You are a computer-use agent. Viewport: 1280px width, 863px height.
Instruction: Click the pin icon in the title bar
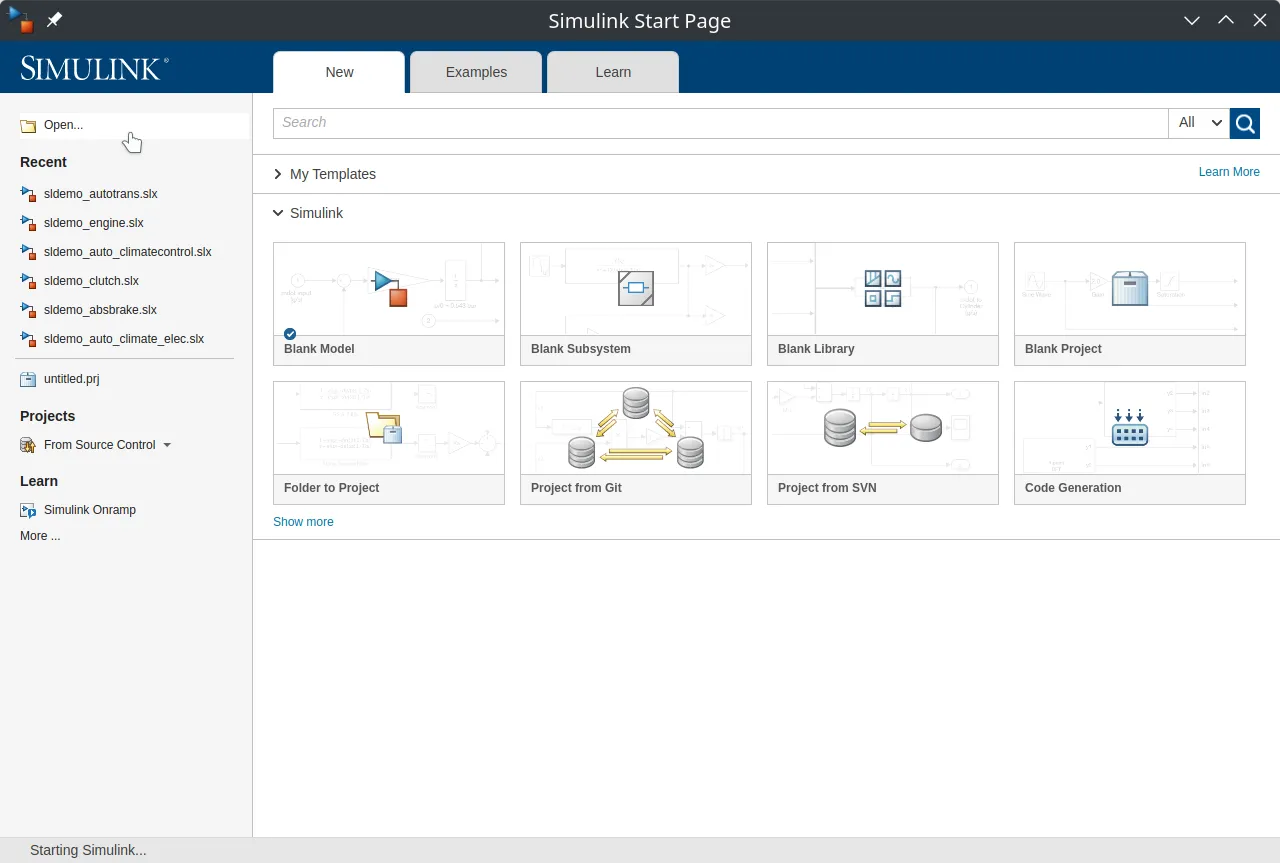54,20
